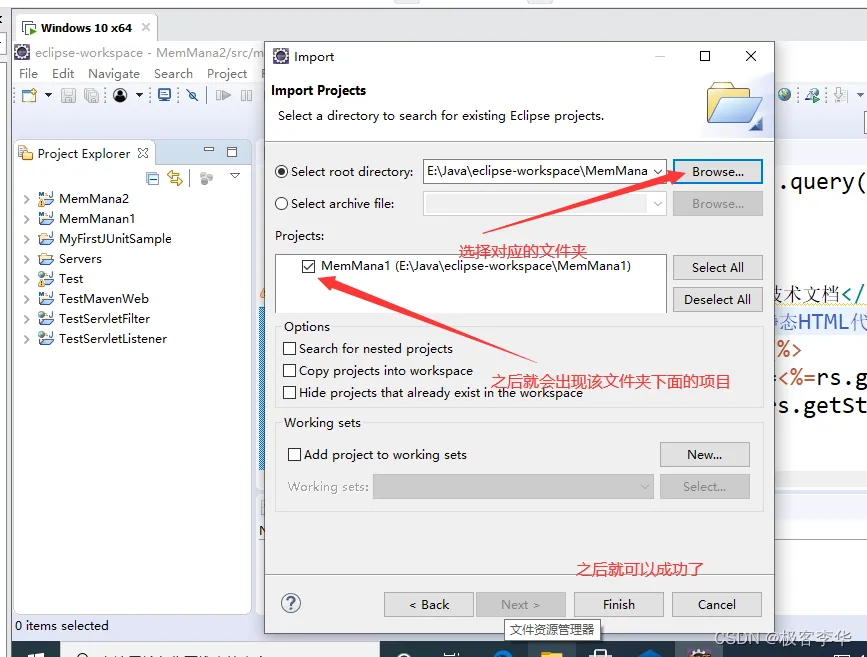
Task: Expand the TestServletListener project
Action: (26, 339)
